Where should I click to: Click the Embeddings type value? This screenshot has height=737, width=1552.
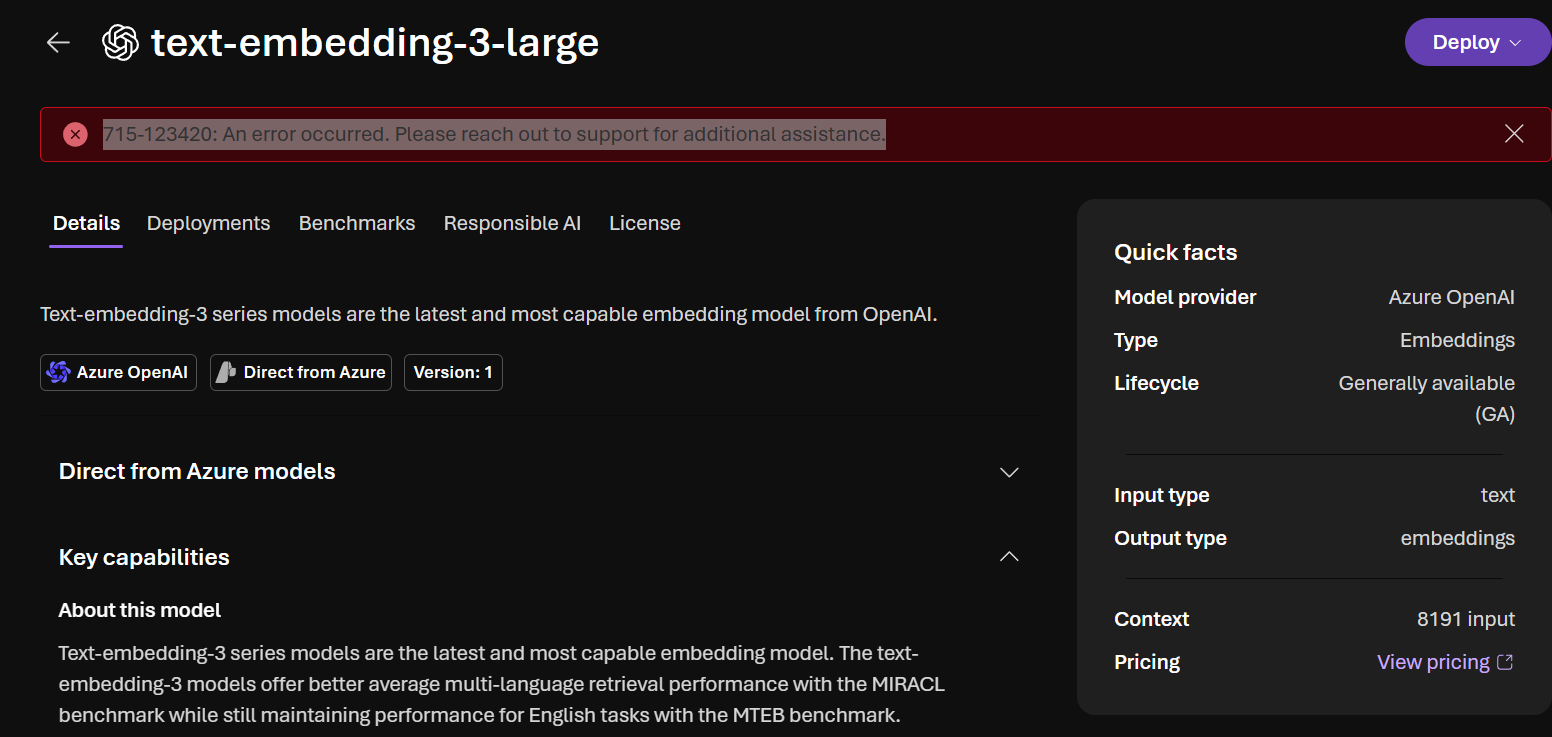tap(1458, 340)
